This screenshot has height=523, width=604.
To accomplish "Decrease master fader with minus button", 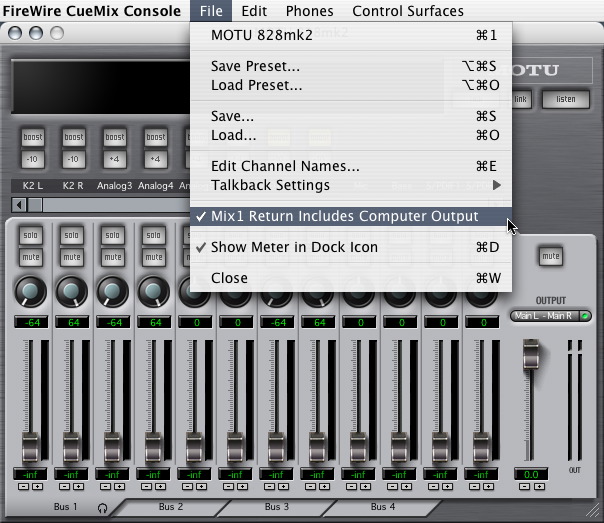I will [x=524, y=487].
